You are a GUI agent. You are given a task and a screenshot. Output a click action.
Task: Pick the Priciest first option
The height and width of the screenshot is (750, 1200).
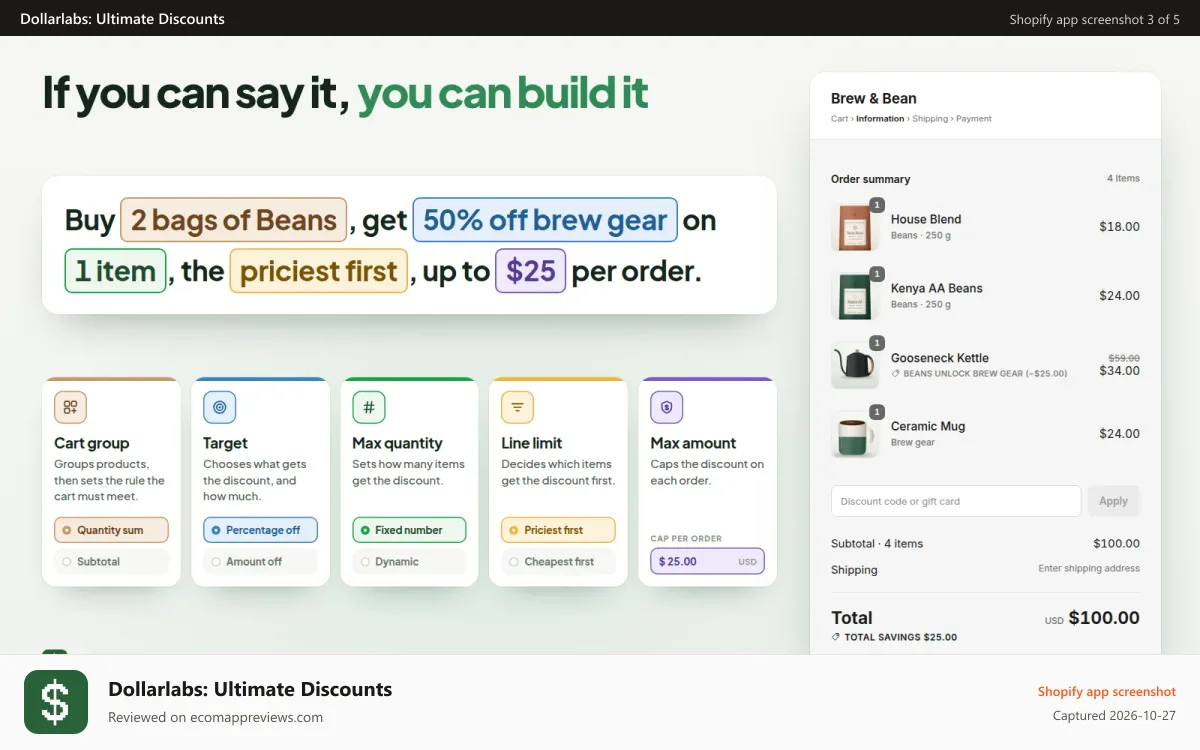click(x=558, y=530)
